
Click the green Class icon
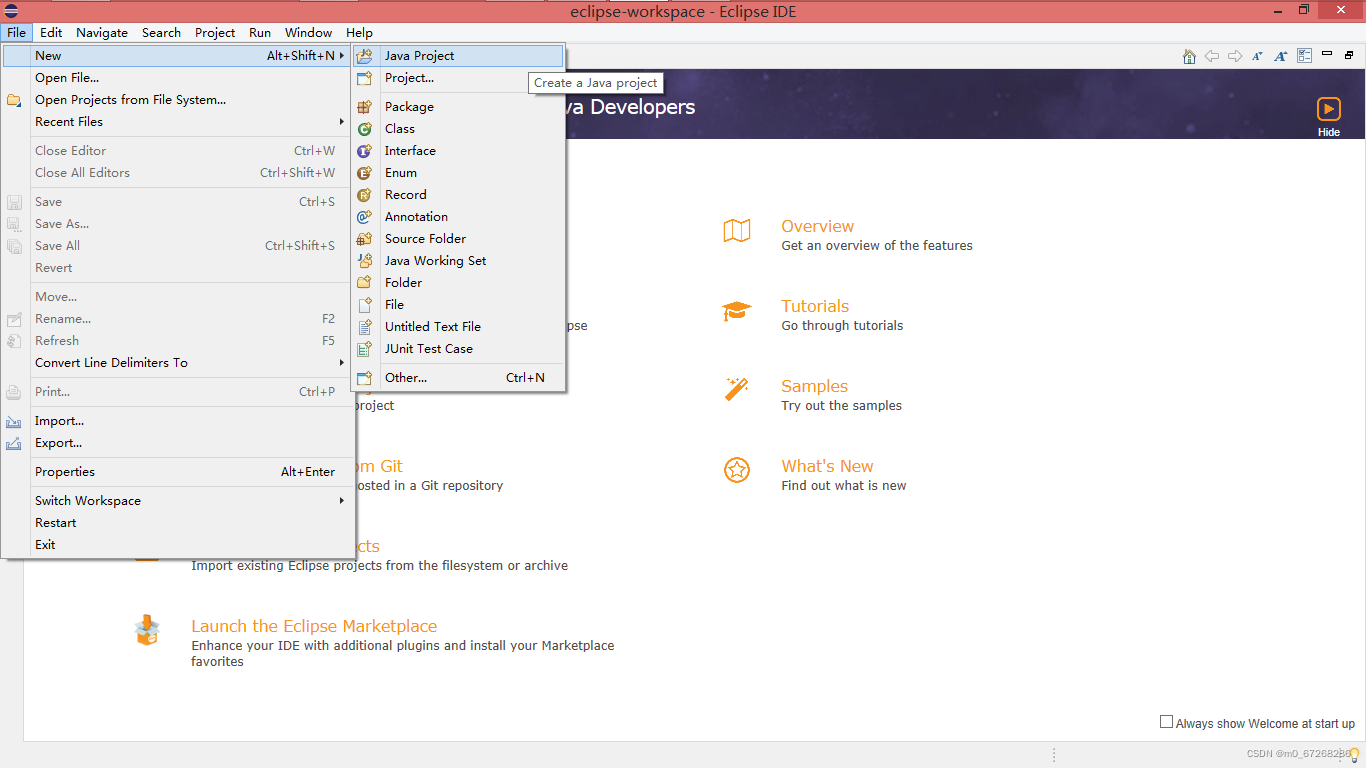(365, 129)
